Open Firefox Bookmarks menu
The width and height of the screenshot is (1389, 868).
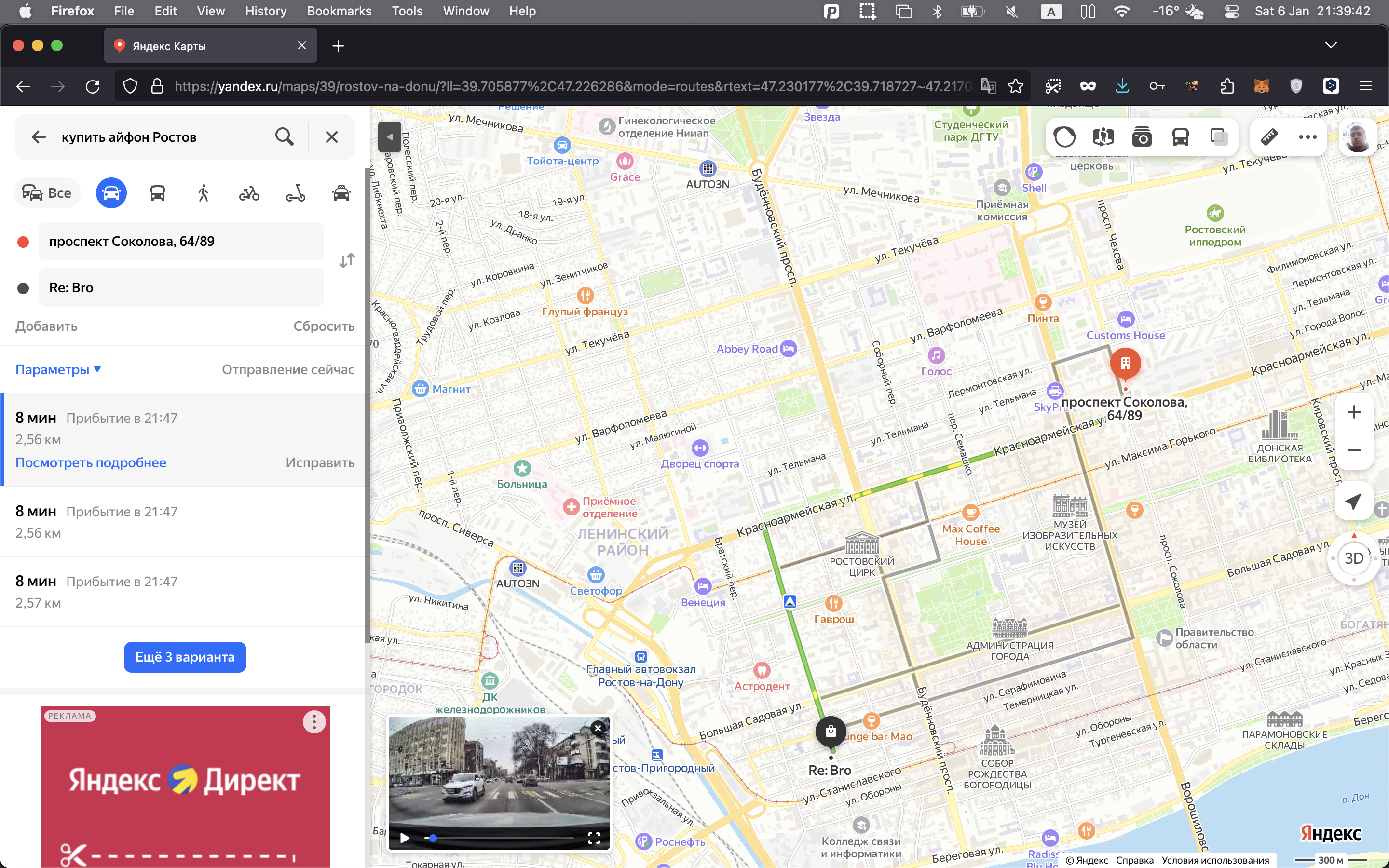tap(339, 11)
